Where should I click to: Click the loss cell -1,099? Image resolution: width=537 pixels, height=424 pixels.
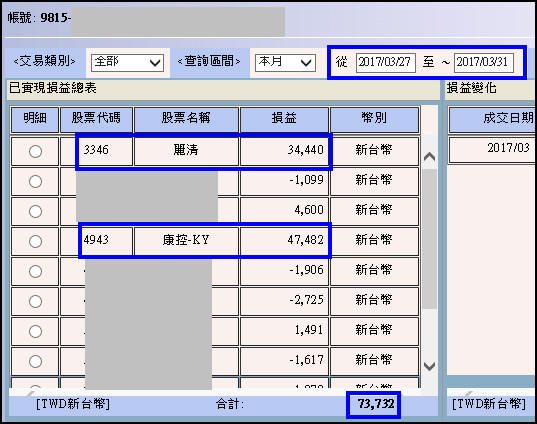tap(284, 181)
